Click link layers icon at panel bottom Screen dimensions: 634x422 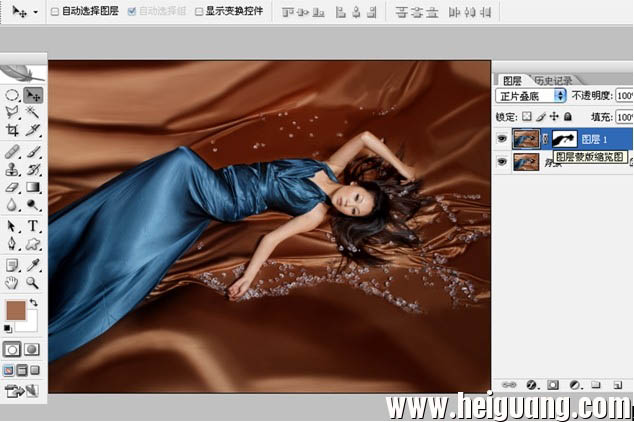(x=509, y=385)
